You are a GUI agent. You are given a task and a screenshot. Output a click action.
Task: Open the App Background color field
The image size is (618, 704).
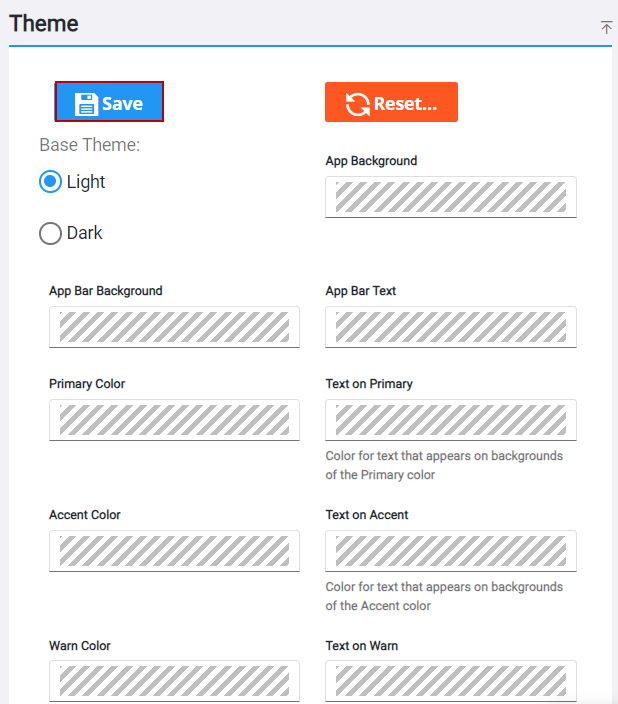[451, 197]
